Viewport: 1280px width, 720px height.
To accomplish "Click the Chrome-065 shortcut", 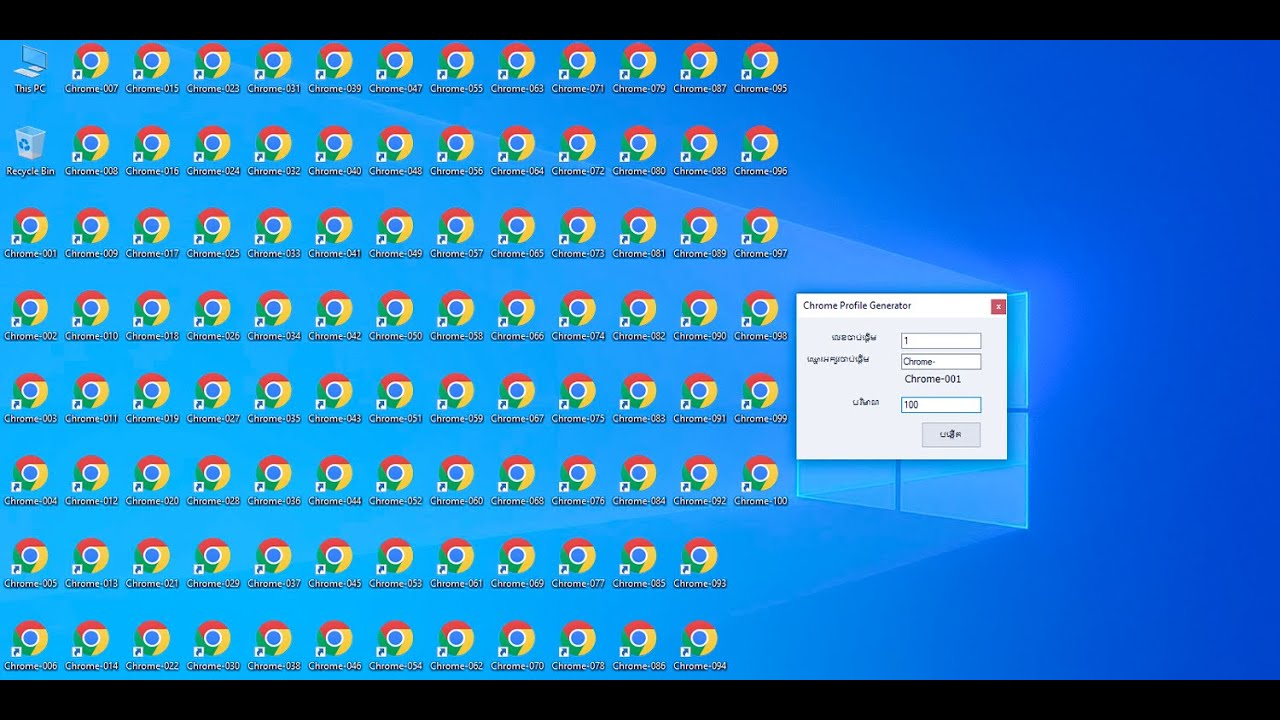I will tap(517, 234).
